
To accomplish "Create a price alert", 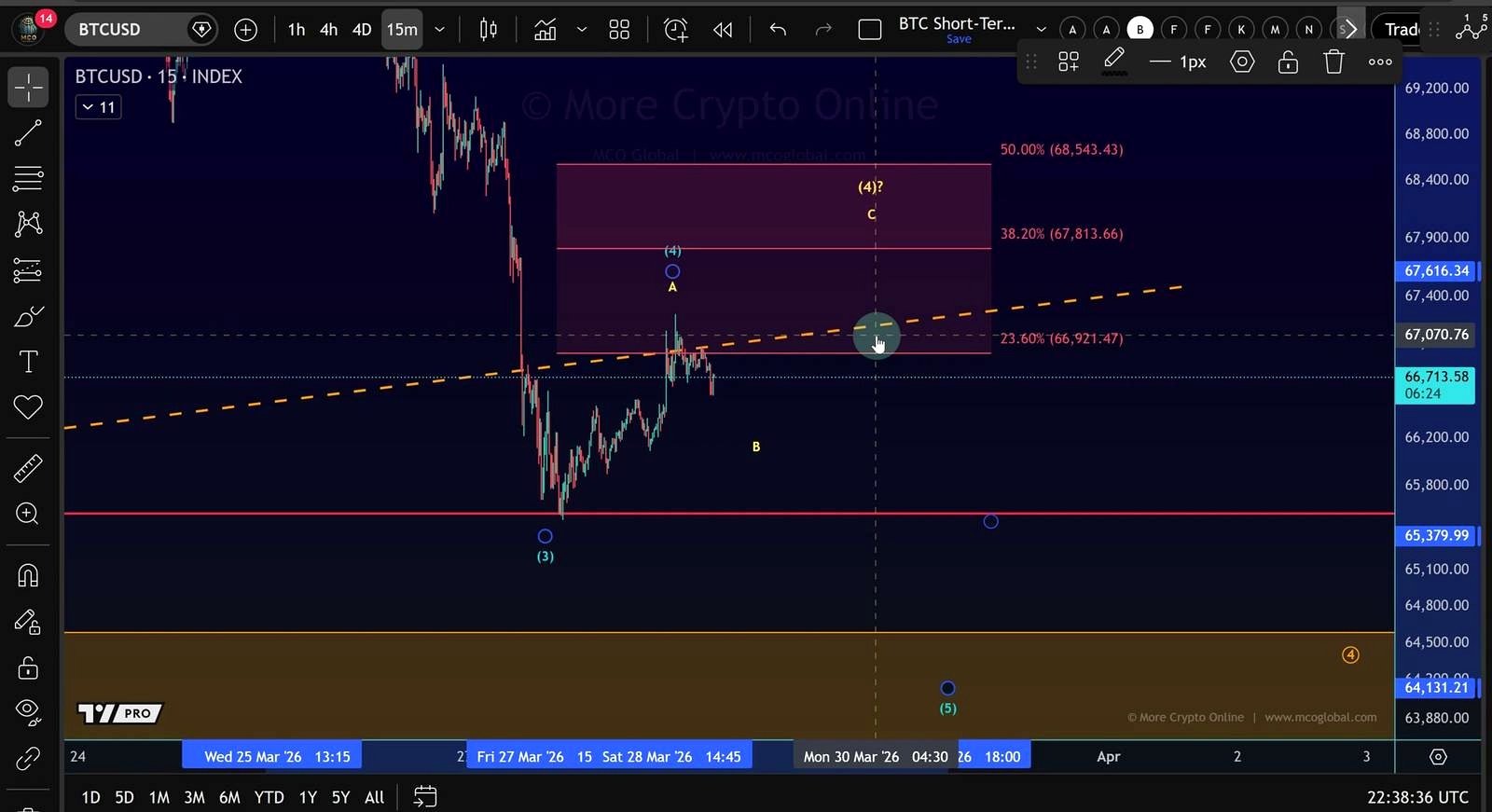I will click(676, 30).
